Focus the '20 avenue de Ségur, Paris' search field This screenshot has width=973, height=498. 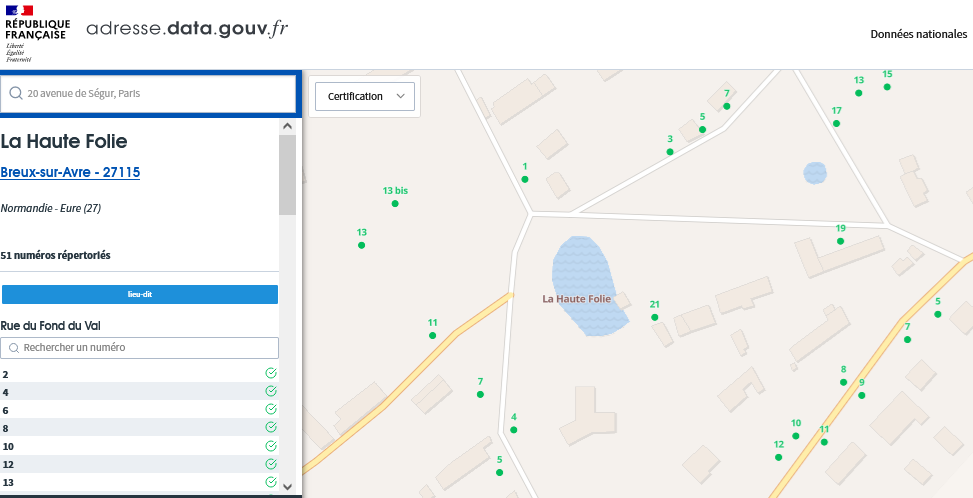[x=148, y=94]
